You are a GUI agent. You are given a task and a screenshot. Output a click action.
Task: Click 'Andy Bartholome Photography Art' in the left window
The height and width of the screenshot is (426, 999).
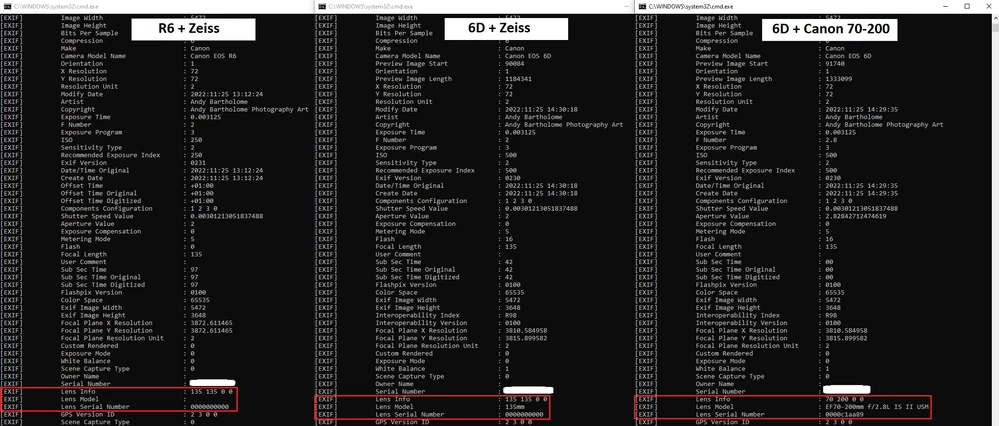point(250,110)
